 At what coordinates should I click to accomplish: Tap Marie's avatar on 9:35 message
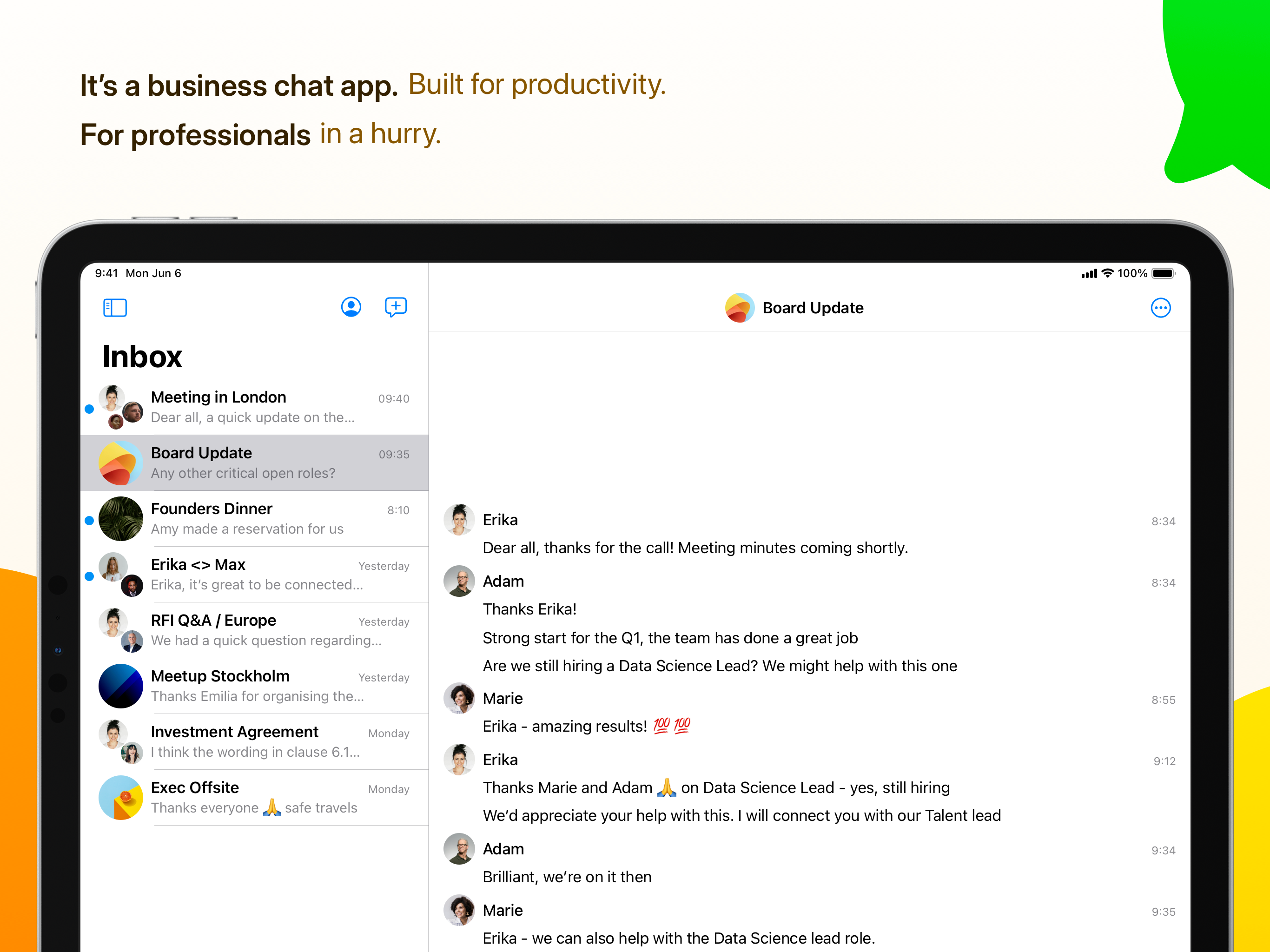(459, 910)
